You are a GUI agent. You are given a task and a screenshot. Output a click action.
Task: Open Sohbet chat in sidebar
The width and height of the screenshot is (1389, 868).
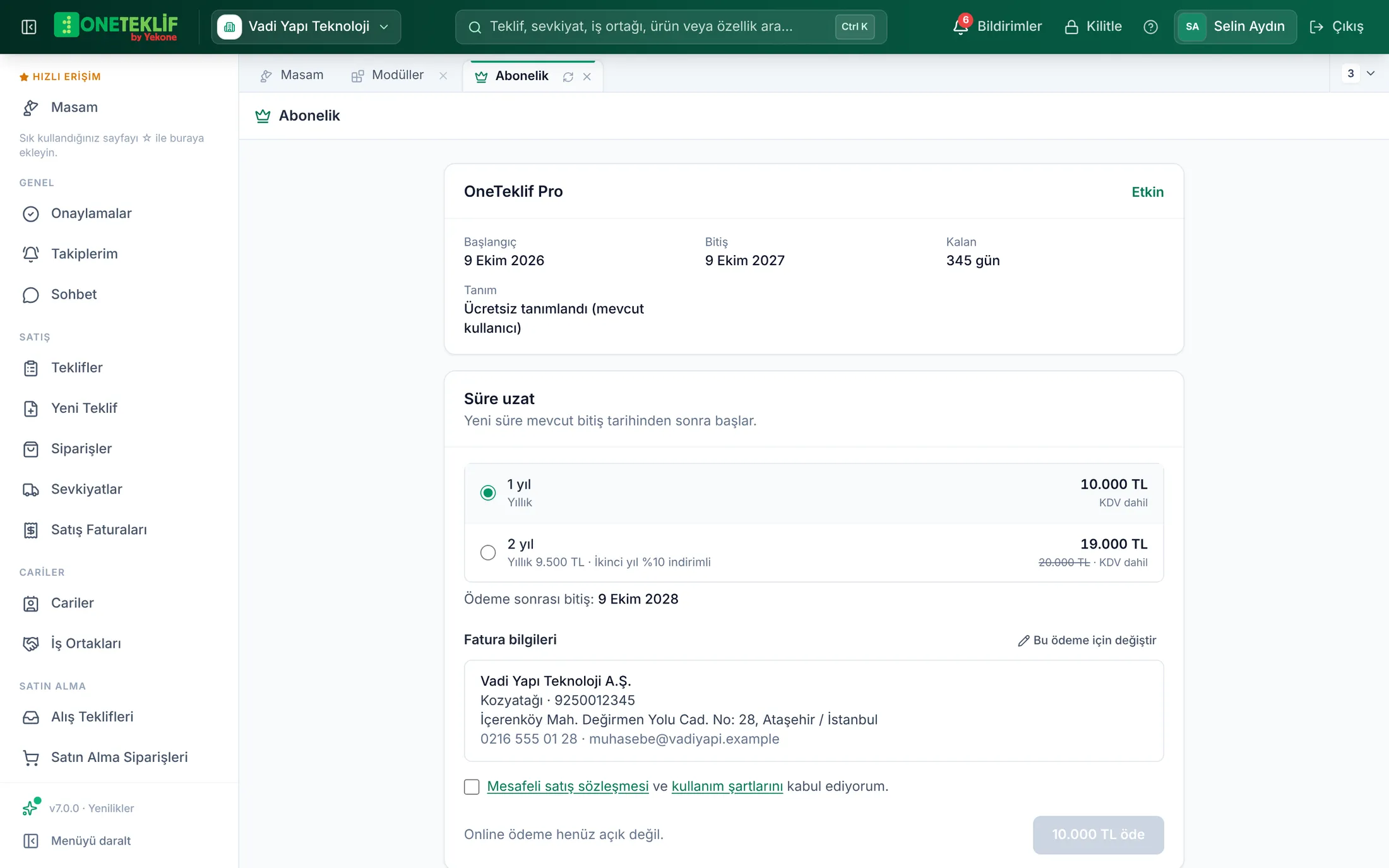119,294
